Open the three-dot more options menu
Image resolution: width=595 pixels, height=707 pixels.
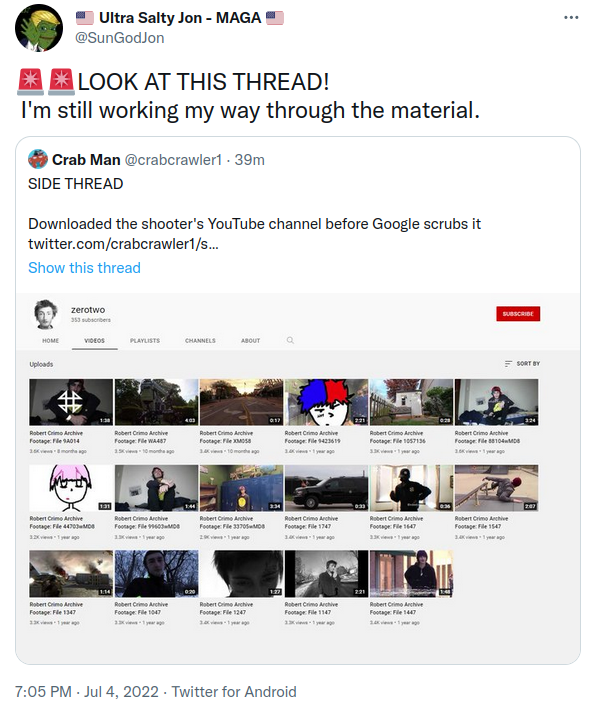tap(571, 18)
